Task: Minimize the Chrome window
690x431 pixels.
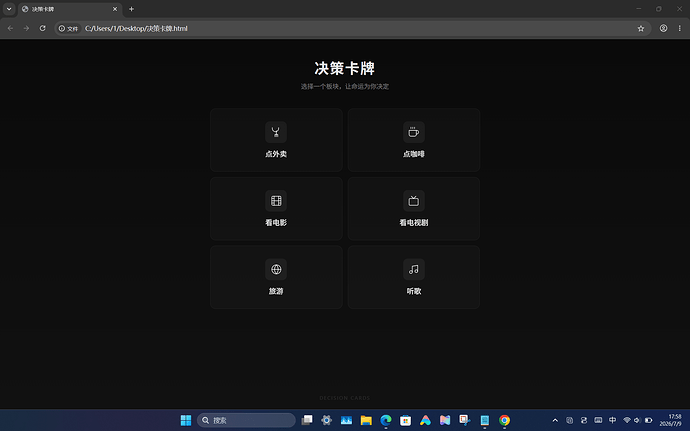Action: [x=639, y=9]
